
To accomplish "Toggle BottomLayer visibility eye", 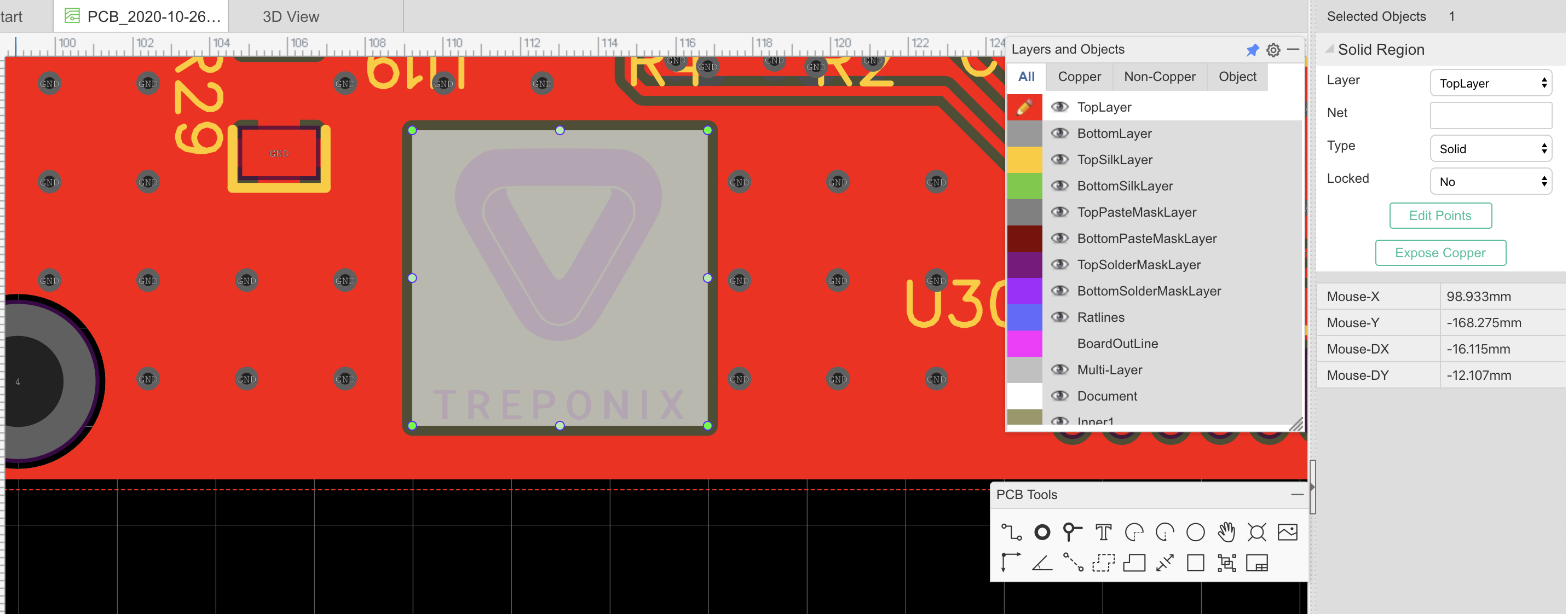I will [x=1060, y=132].
